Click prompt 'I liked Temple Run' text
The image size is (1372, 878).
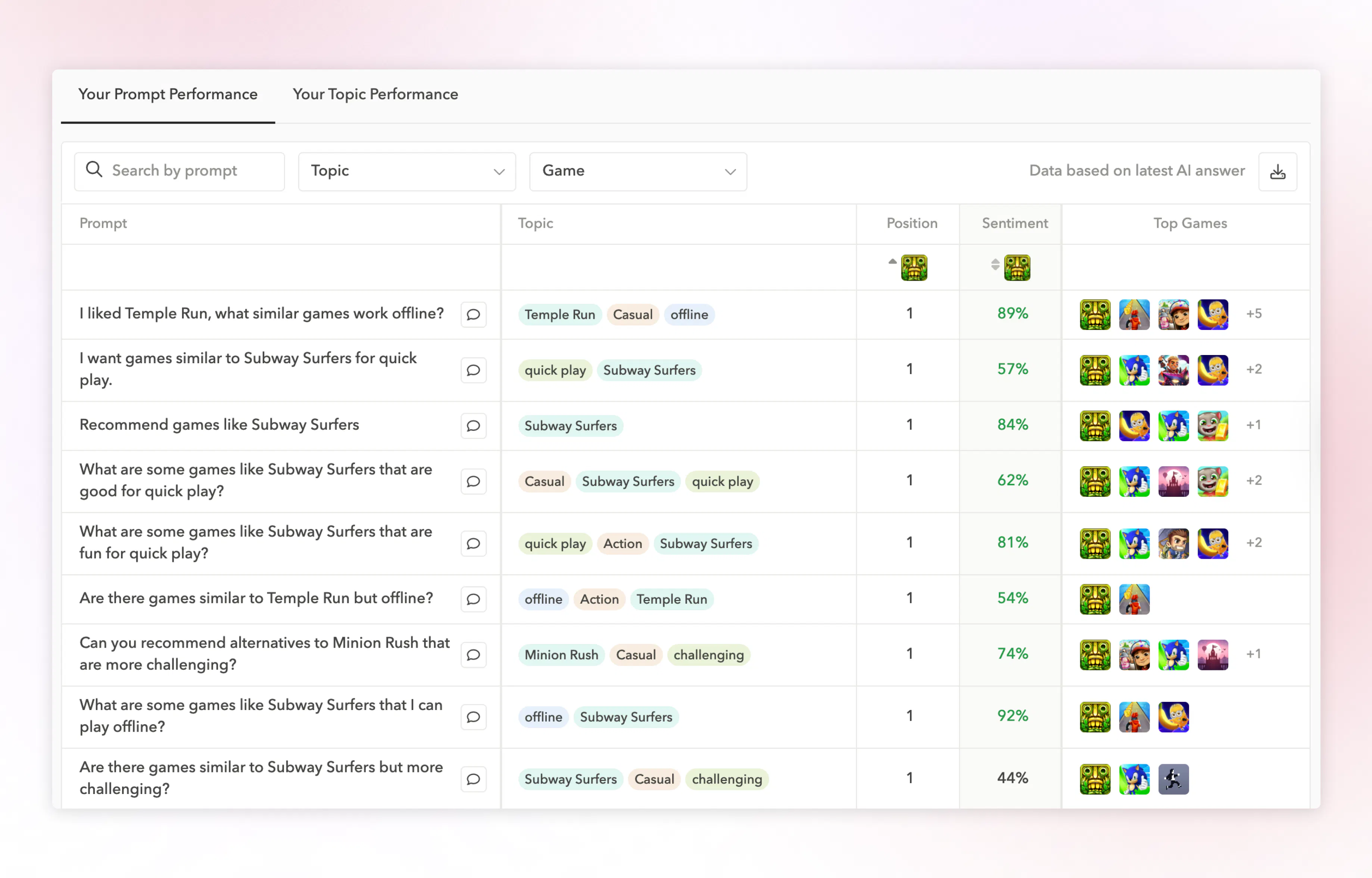pos(261,314)
